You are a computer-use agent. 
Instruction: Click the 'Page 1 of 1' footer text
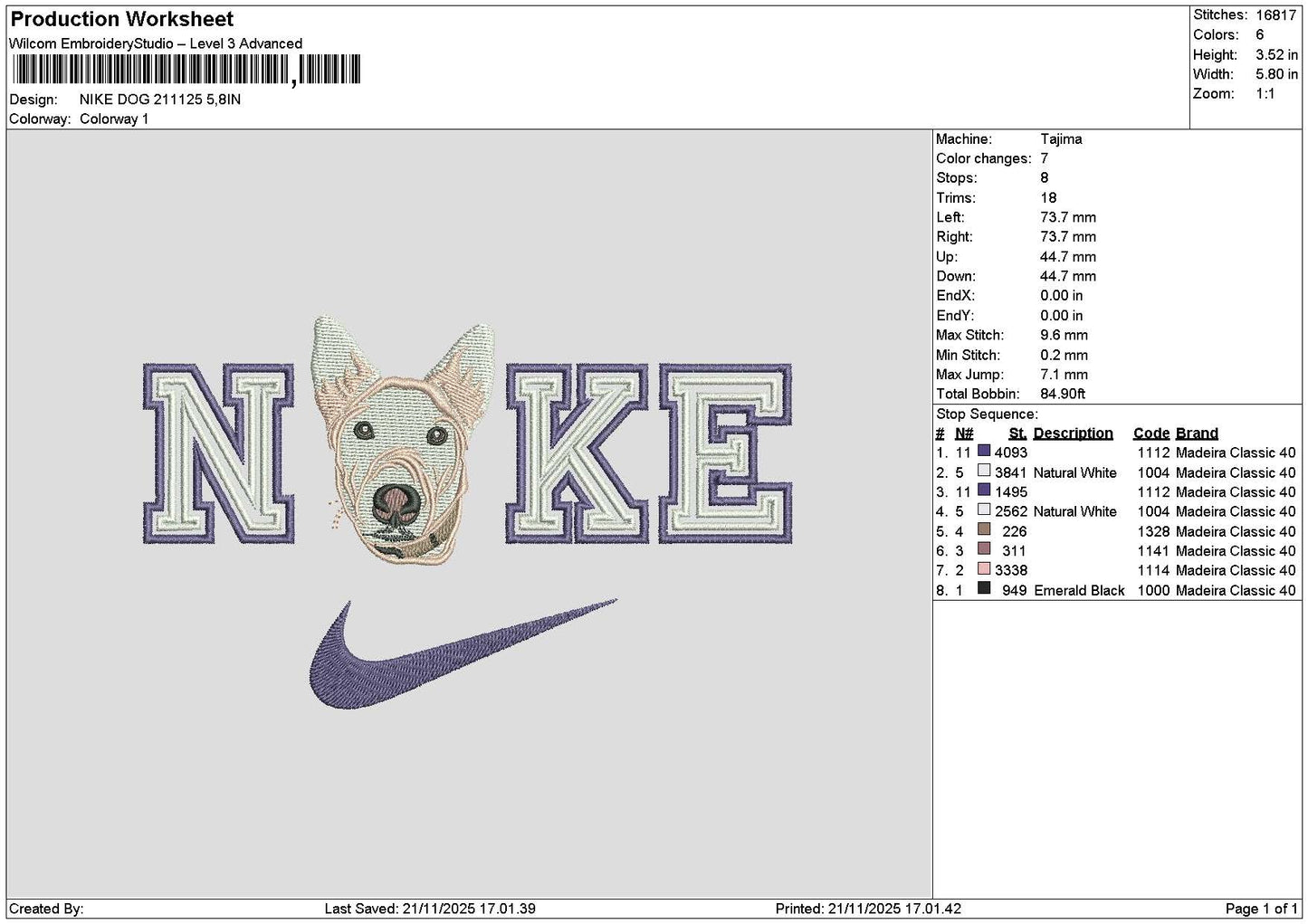click(x=1262, y=909)
